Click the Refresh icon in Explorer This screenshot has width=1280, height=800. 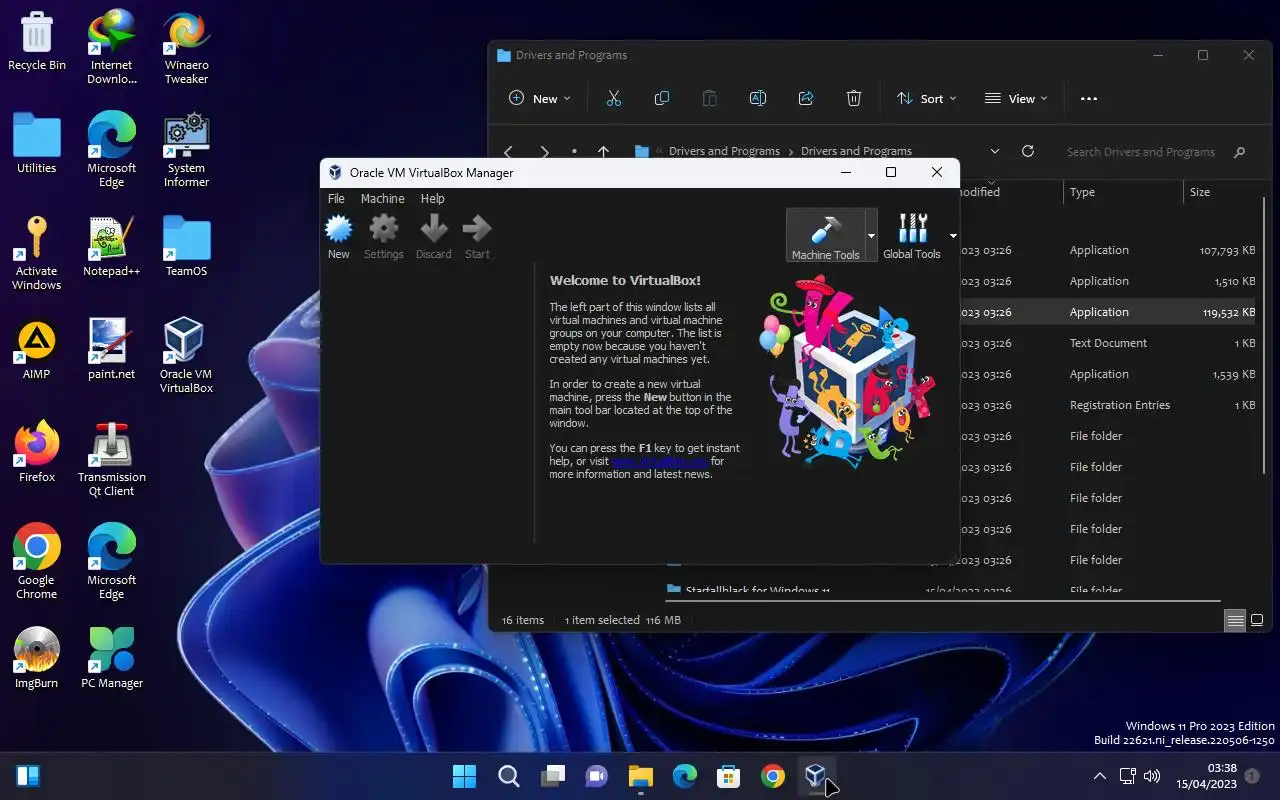[x=1027, y=151]
